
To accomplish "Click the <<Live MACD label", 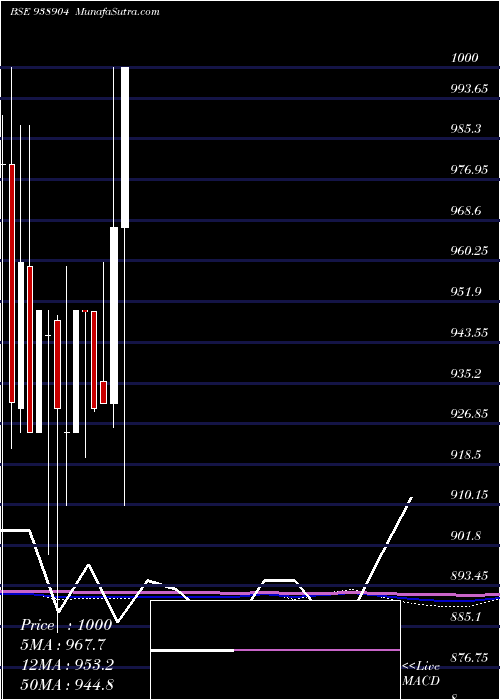I will [x=421, y=674].
